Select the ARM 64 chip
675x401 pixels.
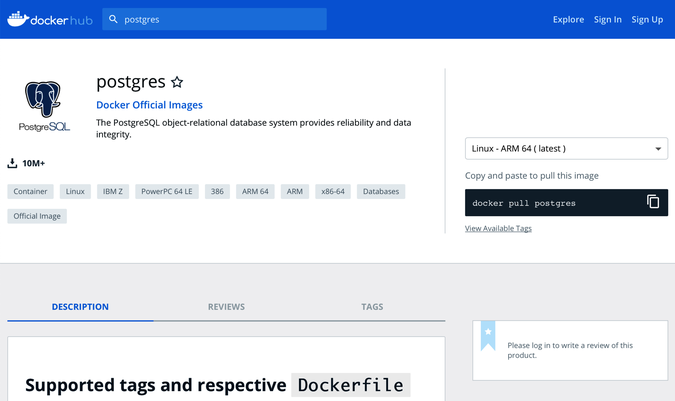(x=255, y=191)
